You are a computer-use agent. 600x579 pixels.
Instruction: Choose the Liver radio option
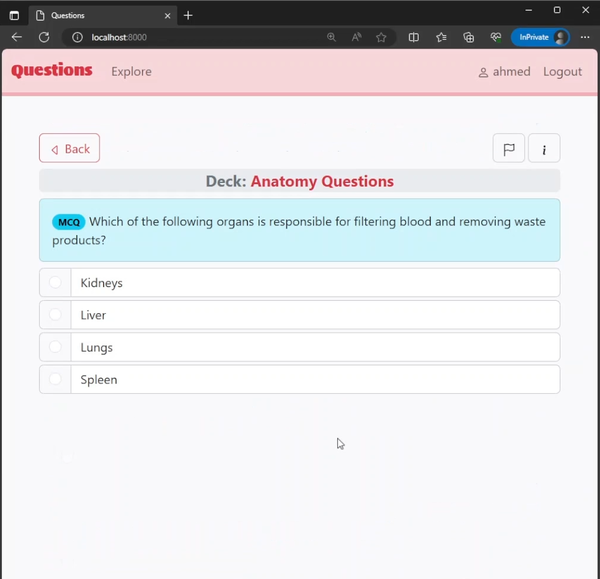tap(55, 315)
